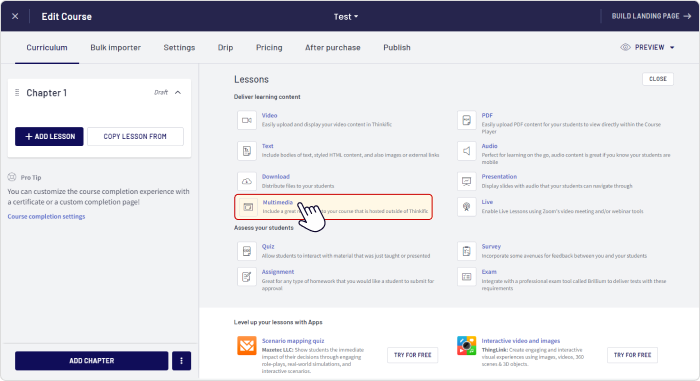700x381 pixels.
Task: Select the Multimedia lesson title
Action: pyautogui.click(x=278, y=202)
